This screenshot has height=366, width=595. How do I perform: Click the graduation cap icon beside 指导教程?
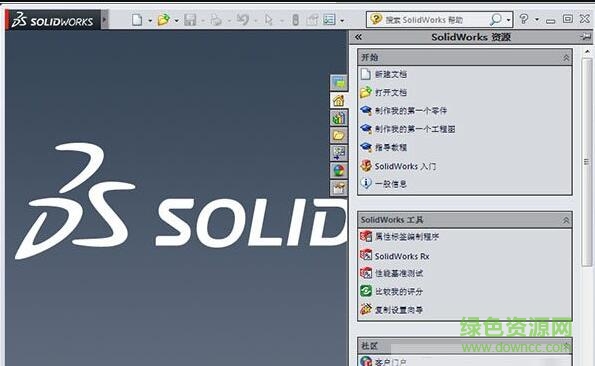click(366, 147)
